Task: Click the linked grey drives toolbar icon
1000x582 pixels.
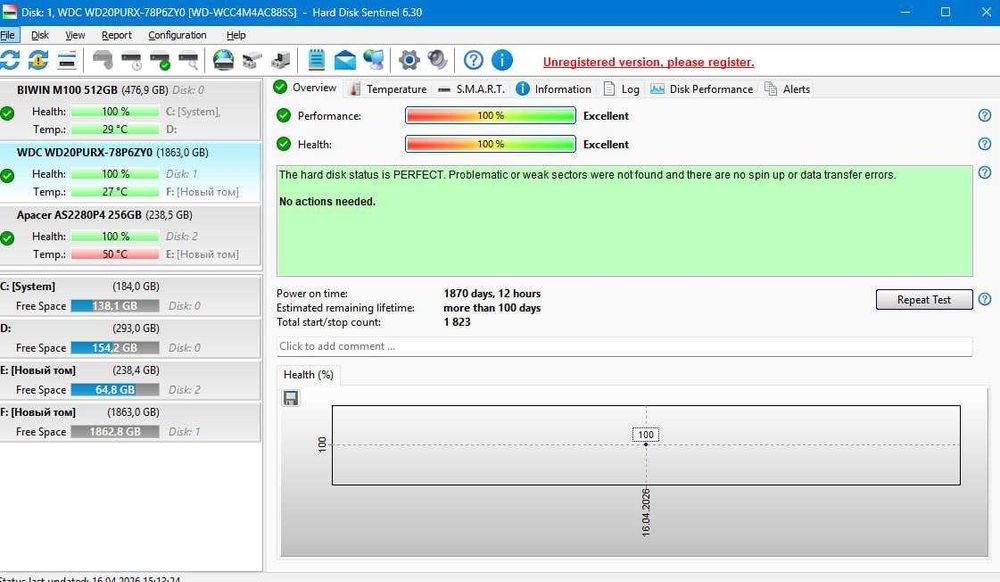Action: (x=253, y=61)
